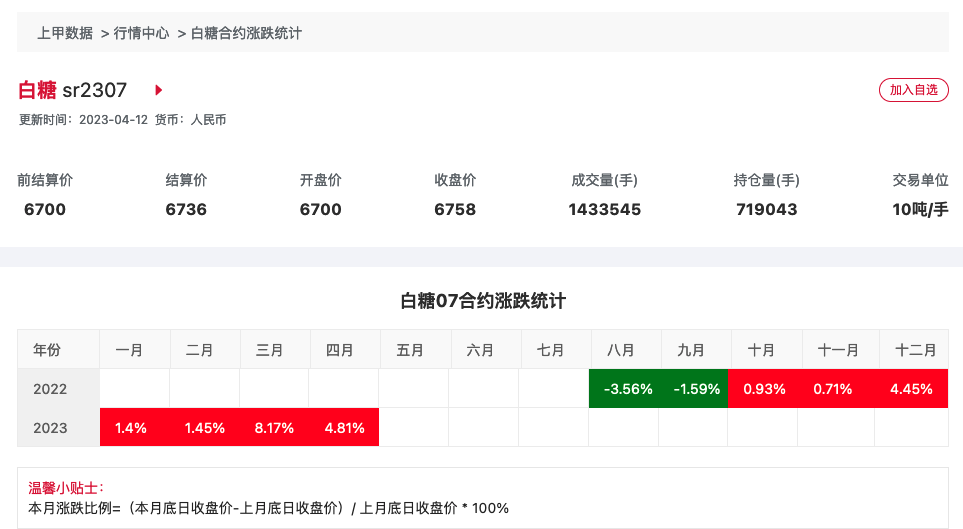Click the 0.71% November 2022 cell

pos(833,388)
